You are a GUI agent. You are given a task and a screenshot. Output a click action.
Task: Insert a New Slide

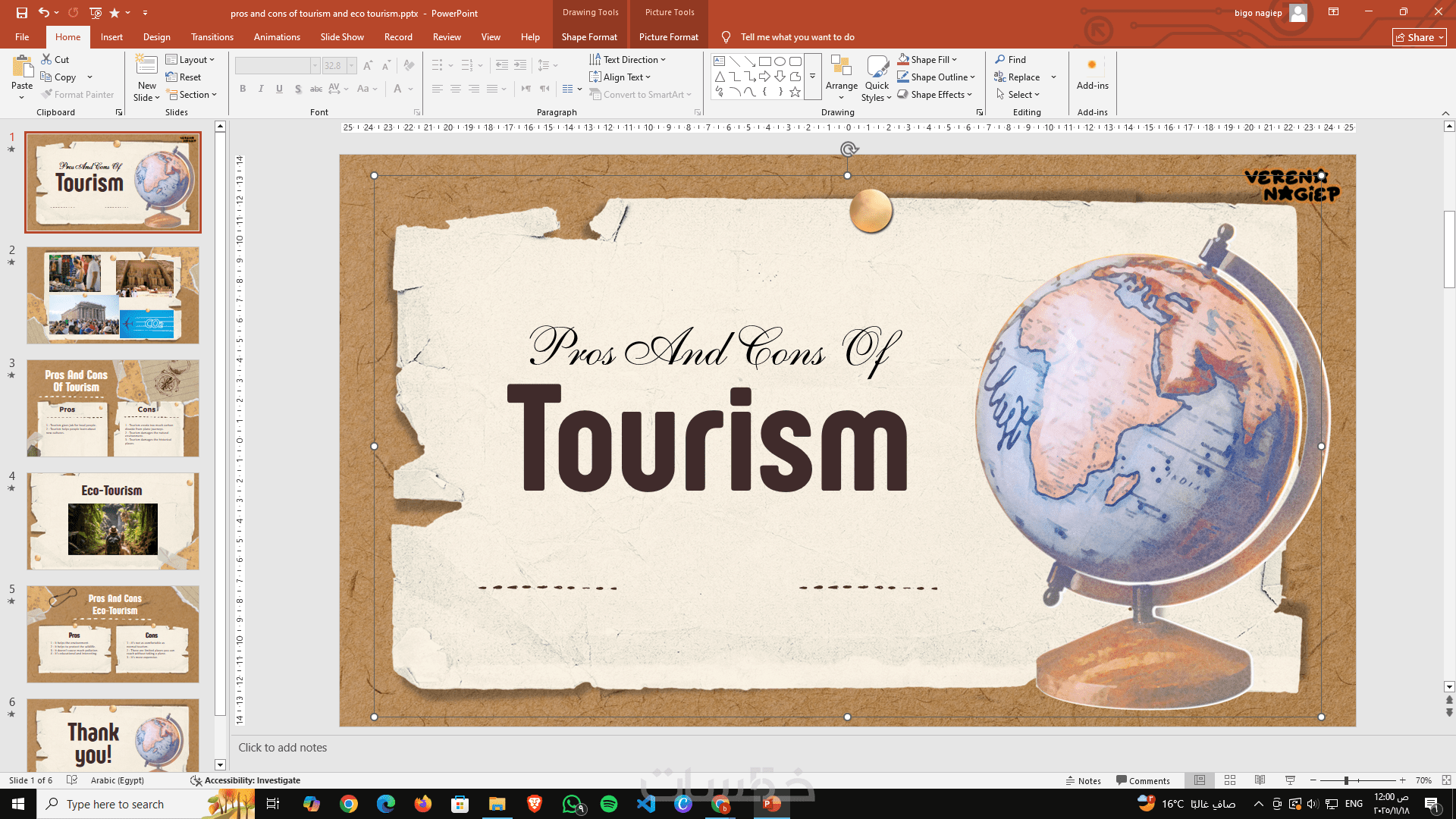point(146,68)
